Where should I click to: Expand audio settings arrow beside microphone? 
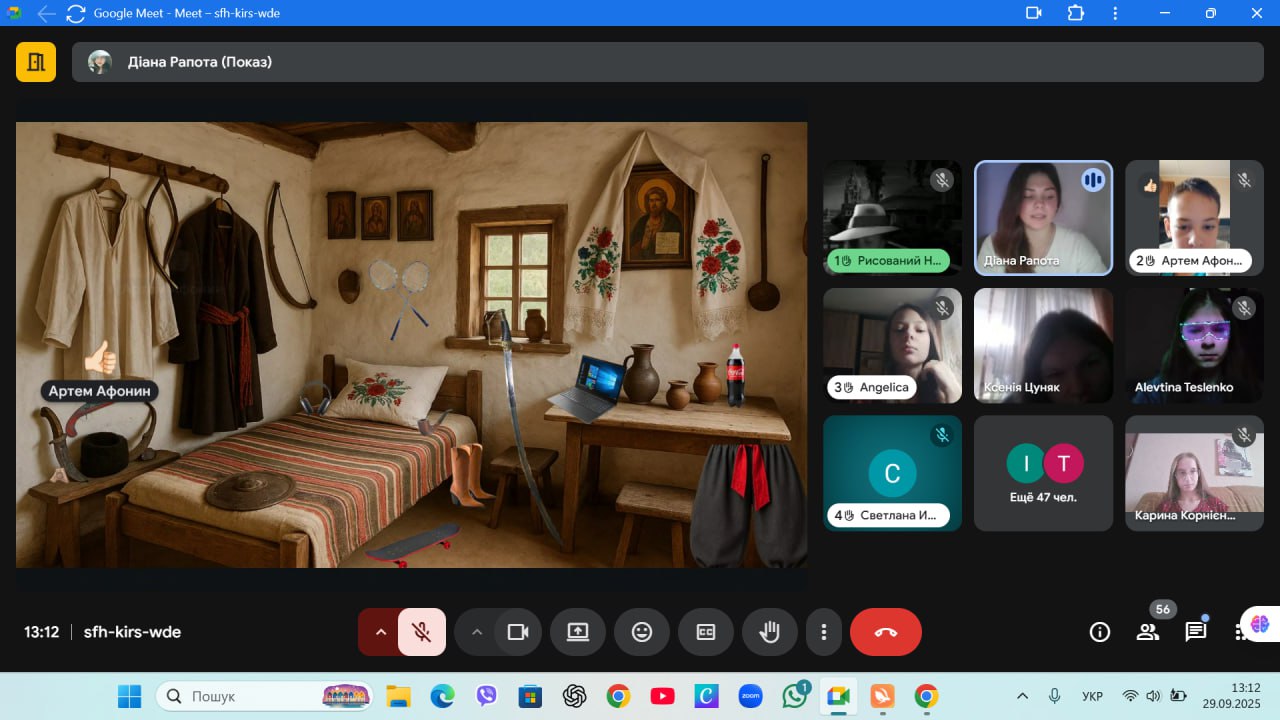(x=380, y=632)
